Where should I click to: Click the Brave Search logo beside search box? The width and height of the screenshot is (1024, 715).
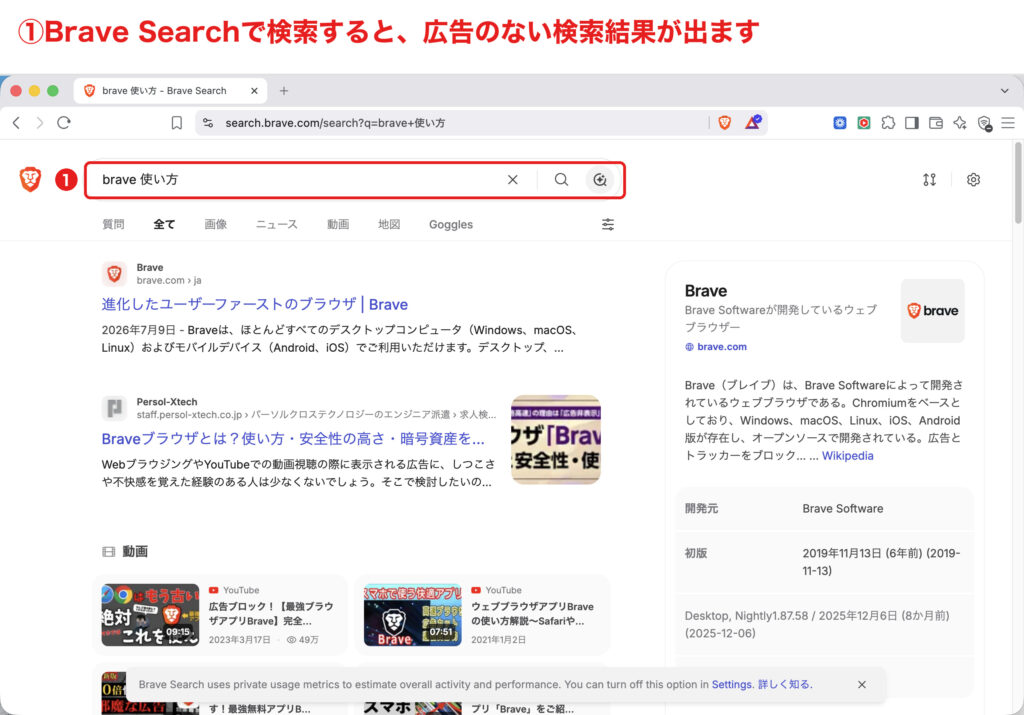[30, 179]
